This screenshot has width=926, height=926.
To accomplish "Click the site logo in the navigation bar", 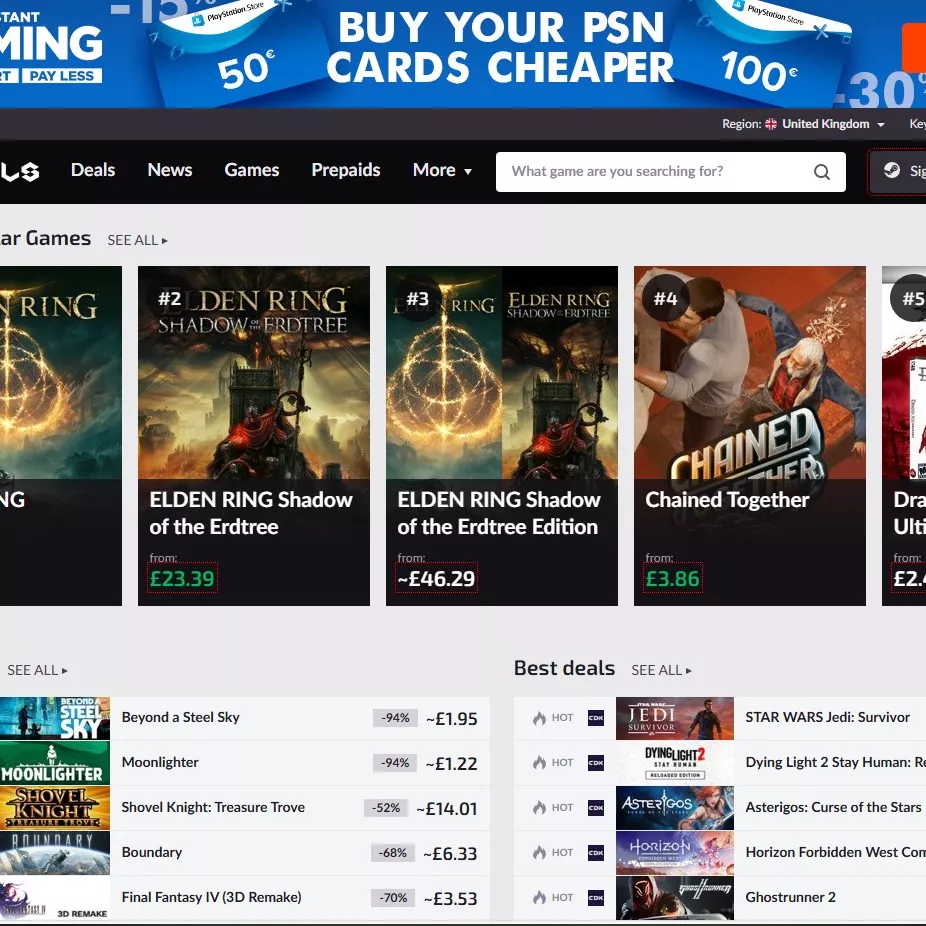I will click(19, 172).
